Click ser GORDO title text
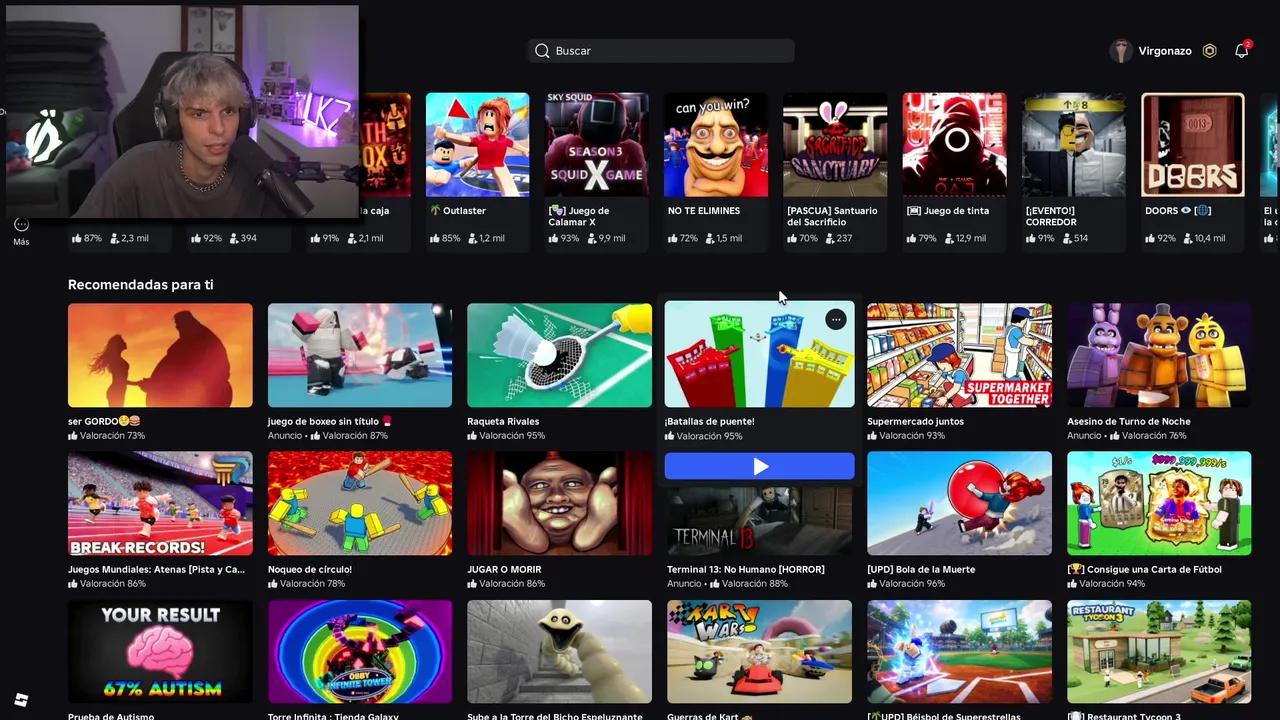The height and width of the screenshot is (720, 1280). [x=104, y=422]
